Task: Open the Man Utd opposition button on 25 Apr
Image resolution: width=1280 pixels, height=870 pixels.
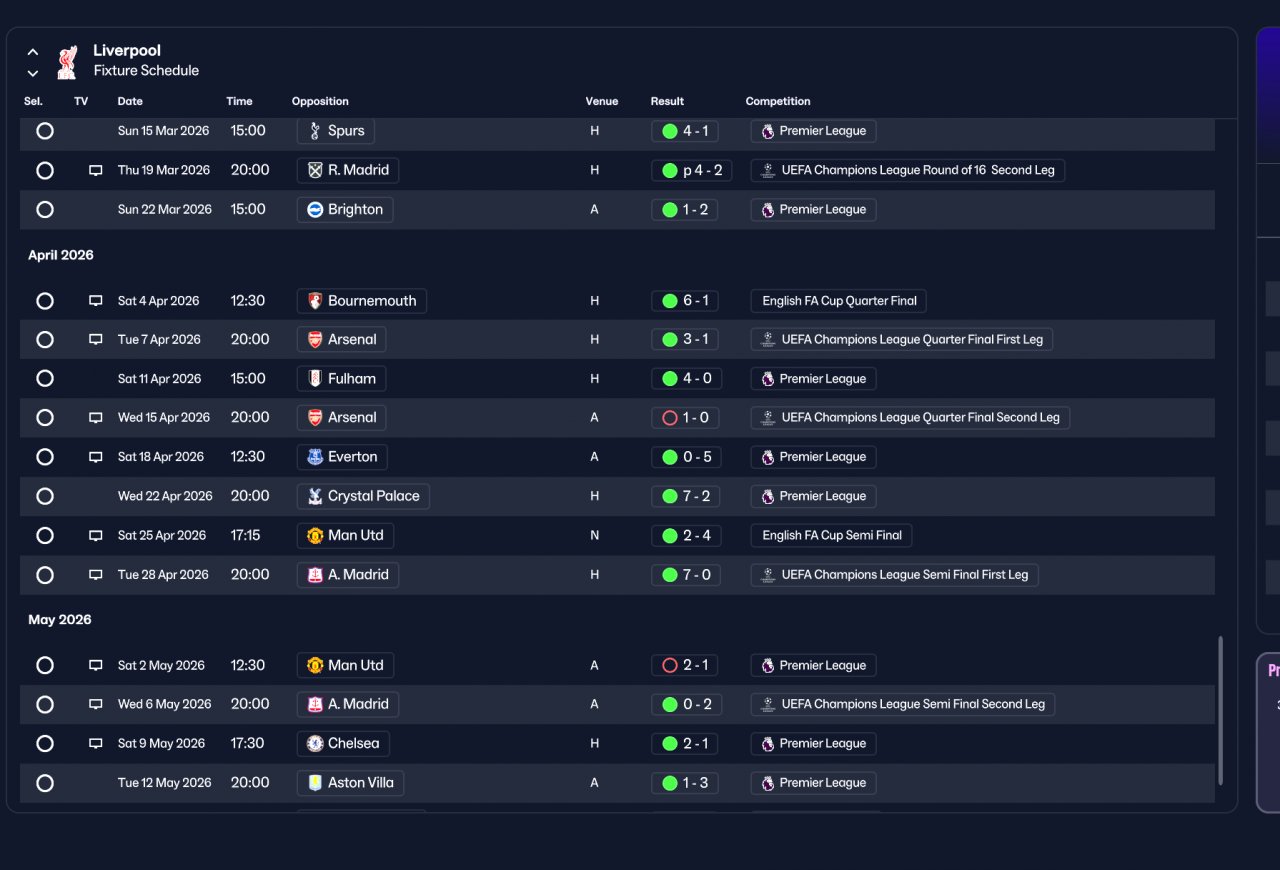Action: point(345,536)
